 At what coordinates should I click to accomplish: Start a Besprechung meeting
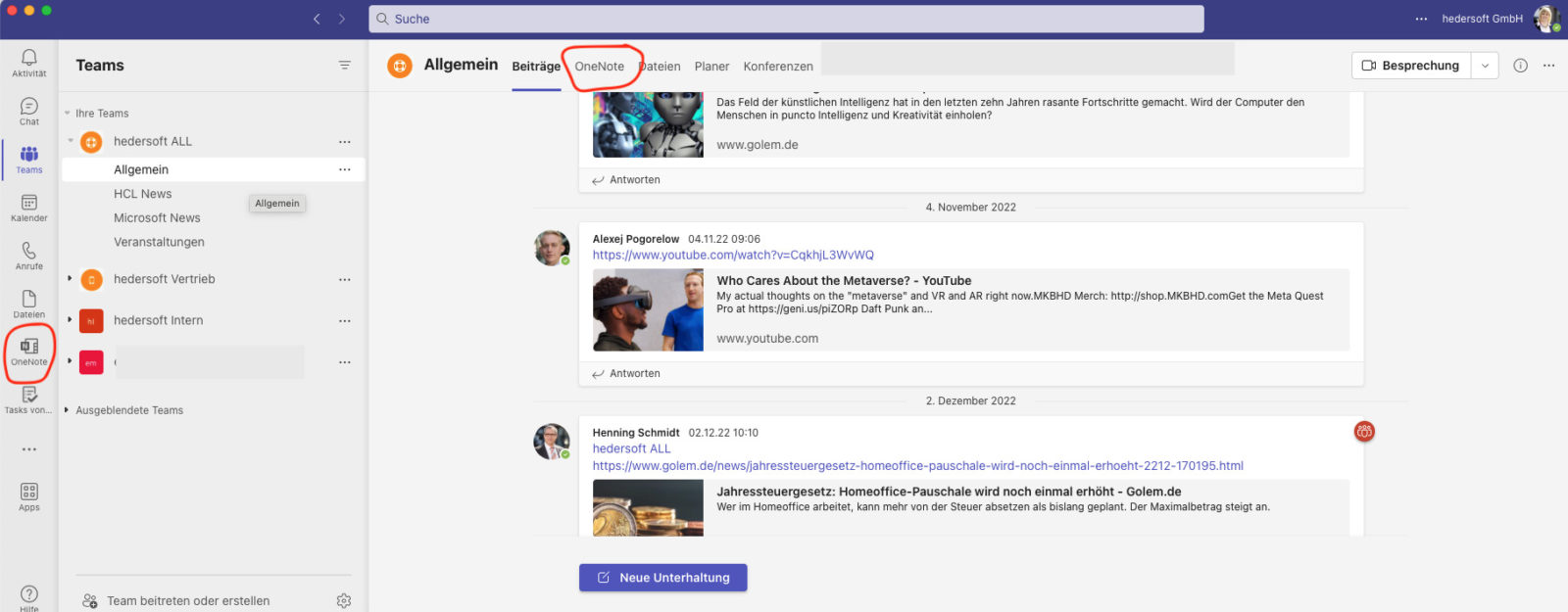coord(1412,66)
